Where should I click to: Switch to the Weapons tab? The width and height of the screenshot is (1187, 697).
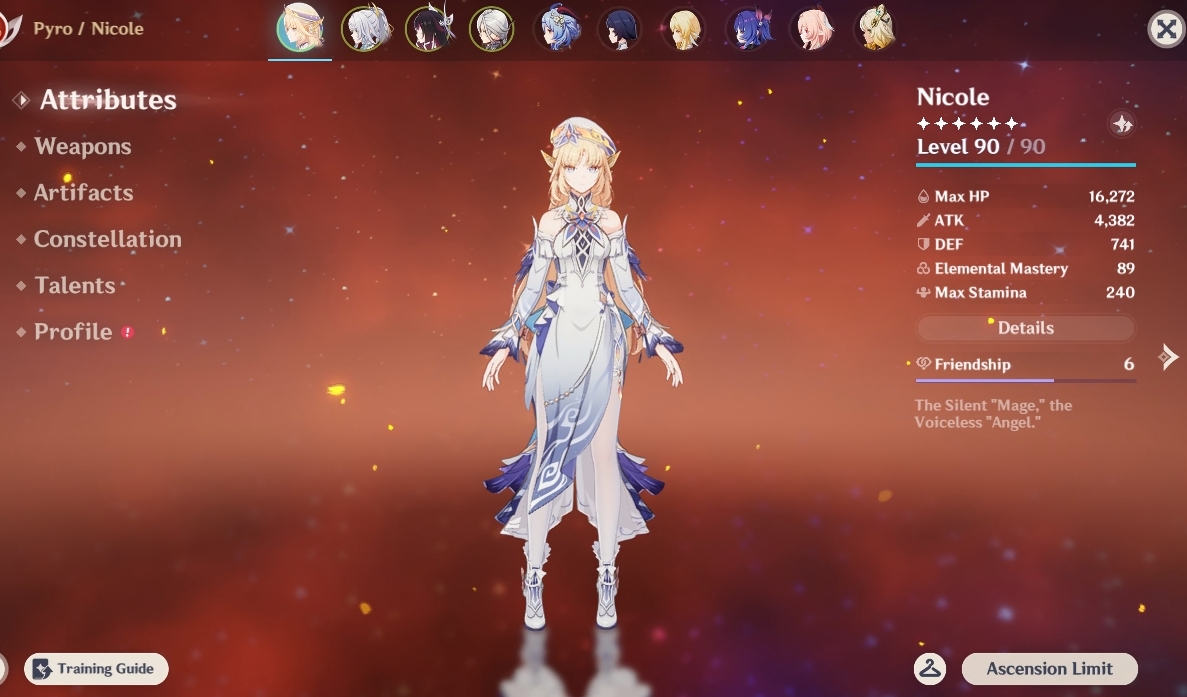pos(83,146)
